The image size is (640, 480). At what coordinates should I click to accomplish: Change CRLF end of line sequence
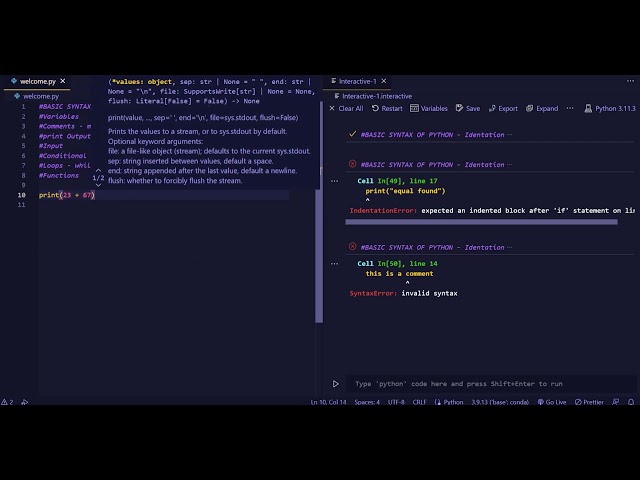tap(419, 402)
